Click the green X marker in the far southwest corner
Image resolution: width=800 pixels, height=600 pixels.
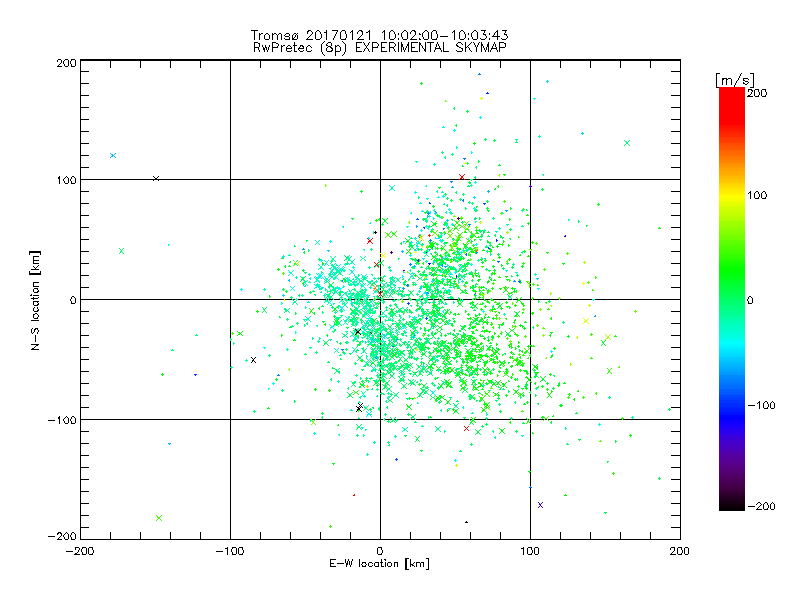tap(159, 518)
